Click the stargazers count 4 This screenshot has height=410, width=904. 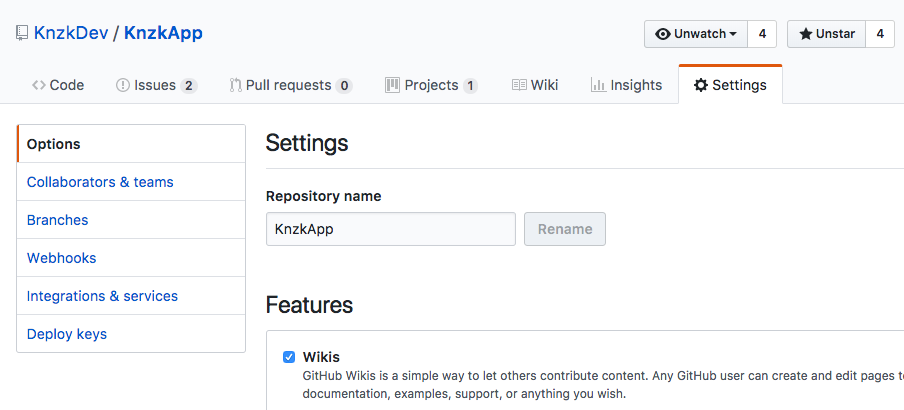(x=880, y=34)
